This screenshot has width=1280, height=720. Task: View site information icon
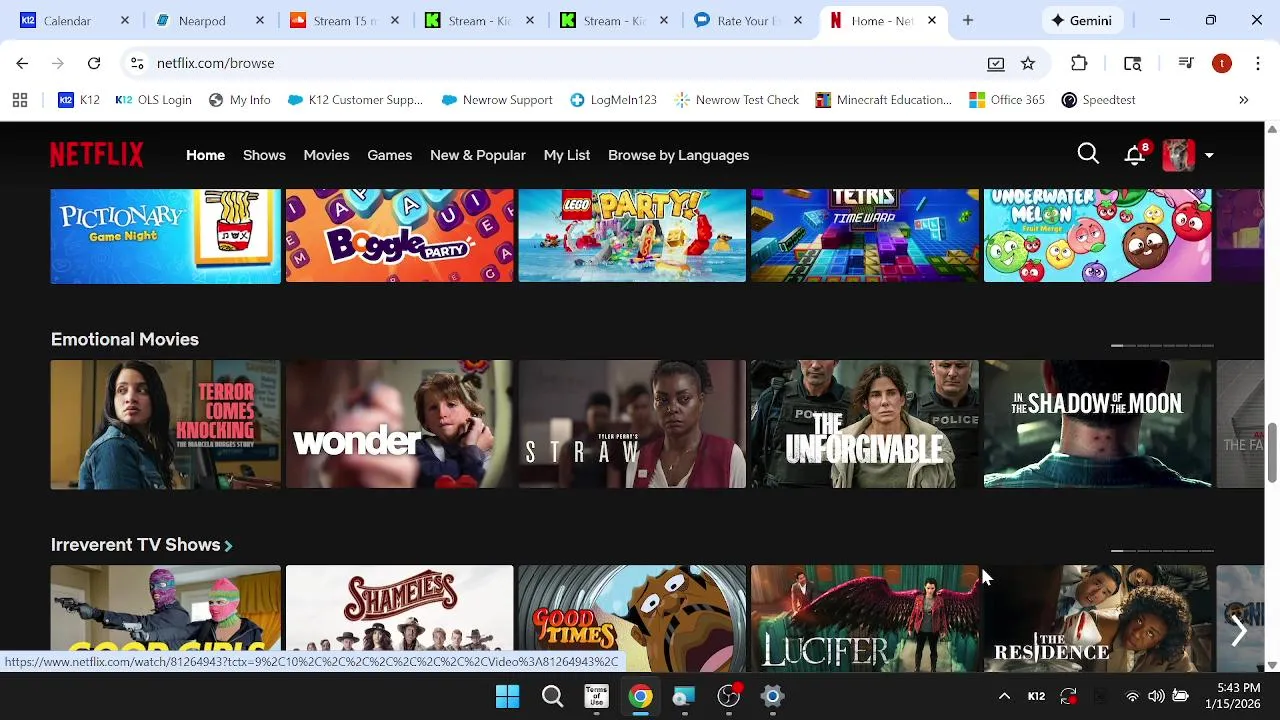coord(137,63)
